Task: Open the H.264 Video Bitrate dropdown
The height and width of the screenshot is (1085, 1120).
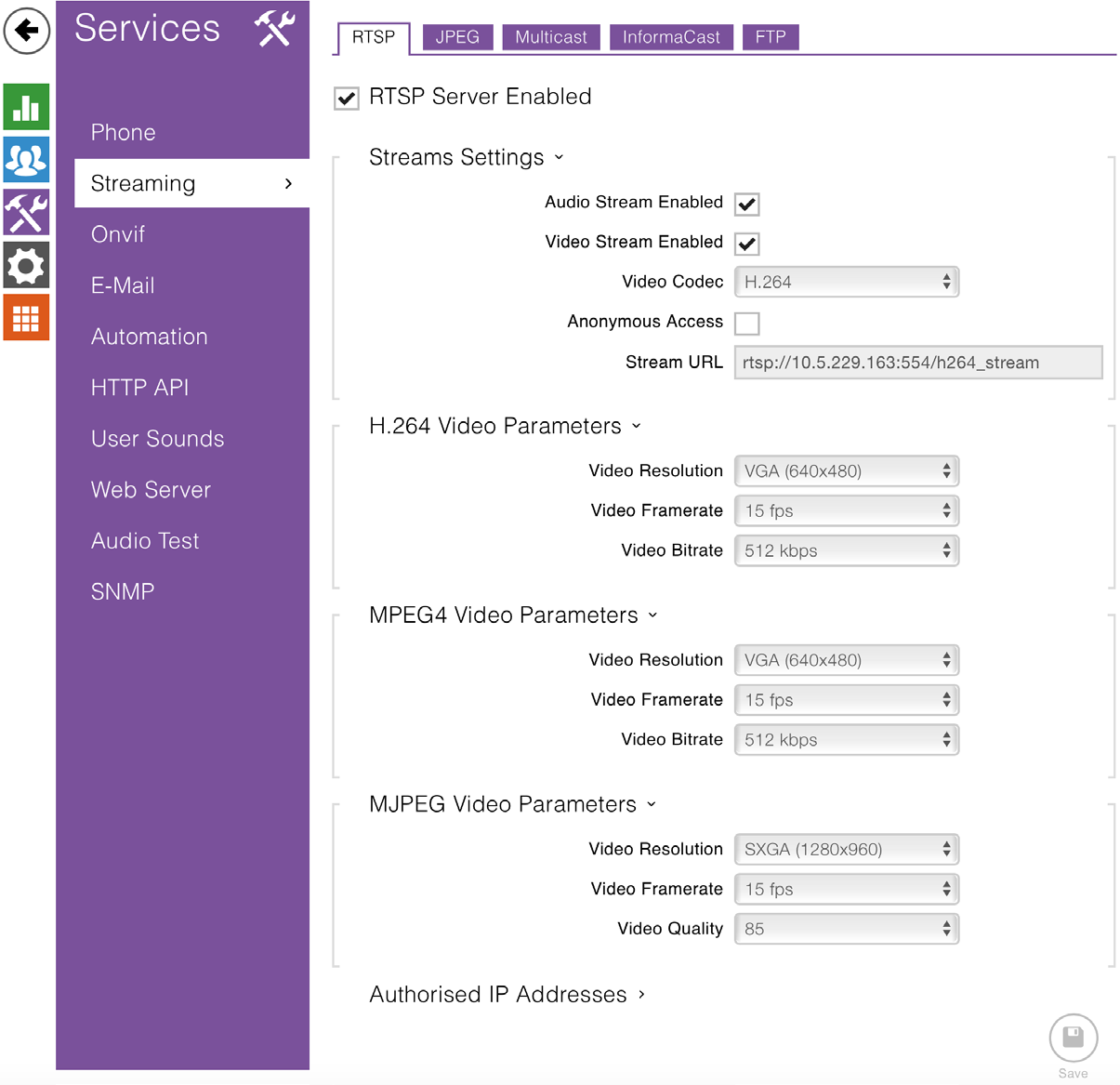Action: click(846, 550)
